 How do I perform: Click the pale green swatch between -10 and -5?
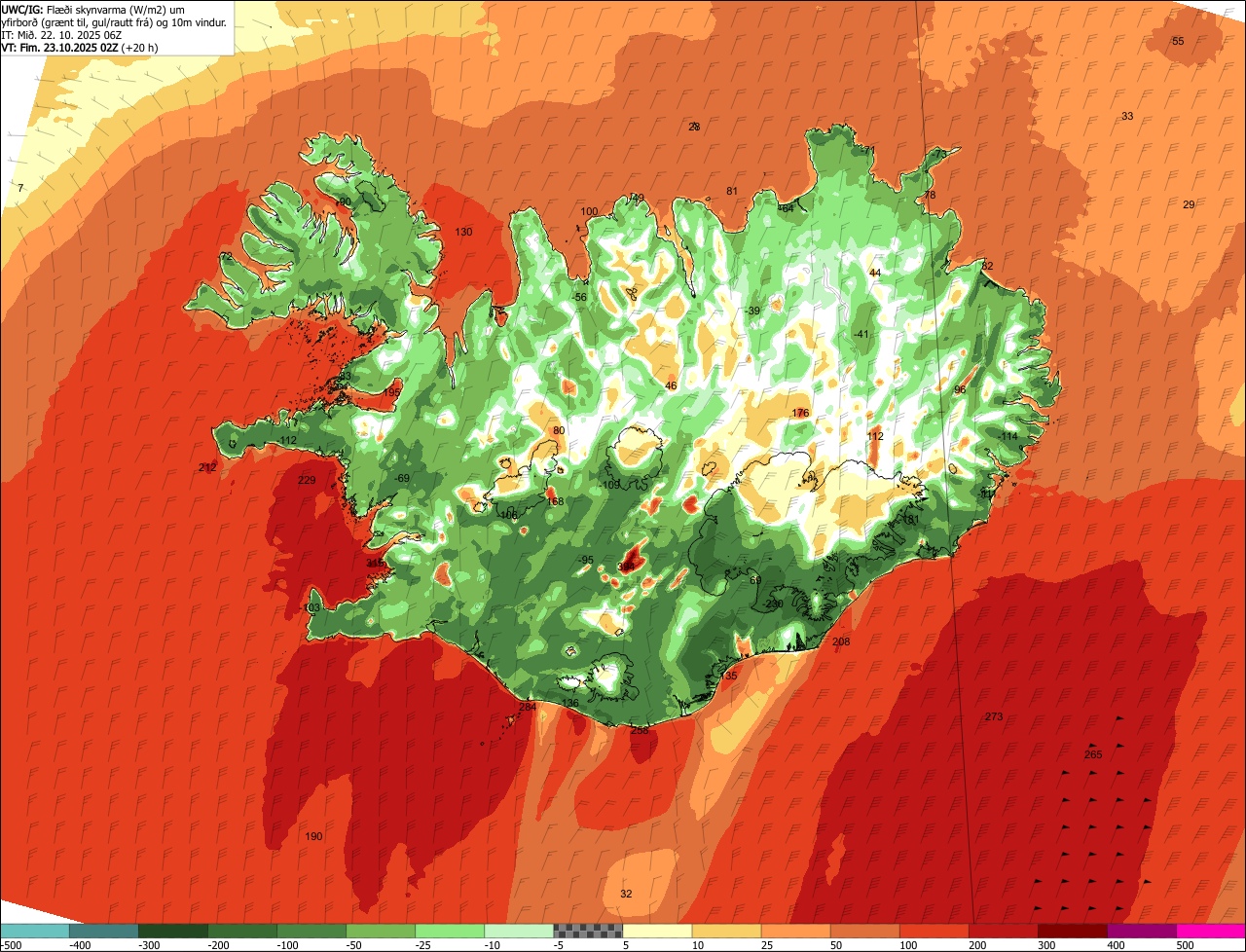(519, 931)
